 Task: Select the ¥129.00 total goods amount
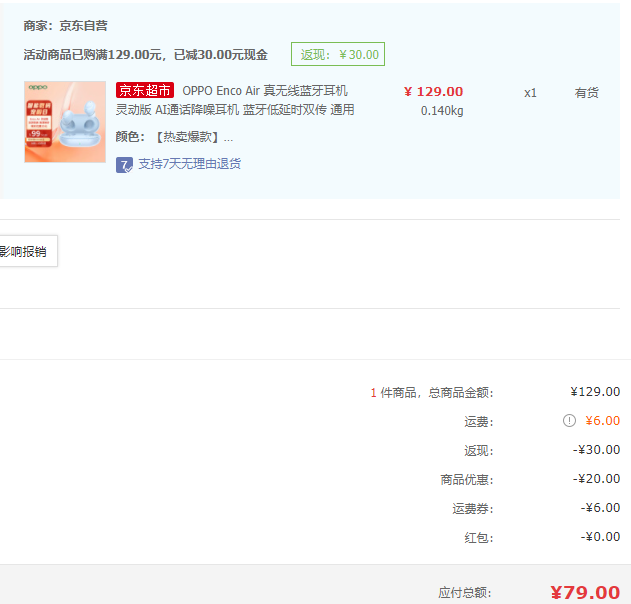[x=595, y=392]
